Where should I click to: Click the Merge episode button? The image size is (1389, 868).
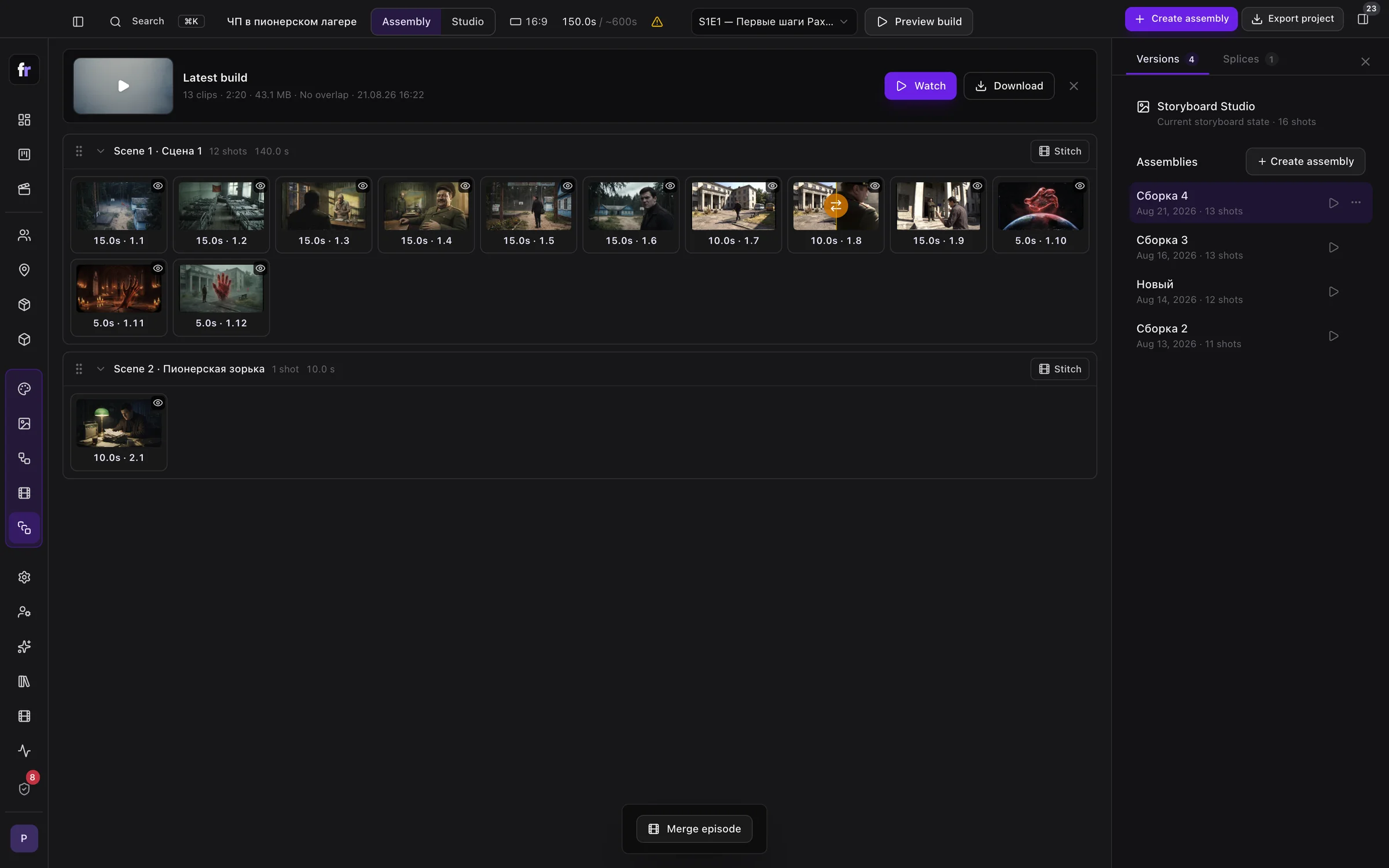(x=694, y=829)
